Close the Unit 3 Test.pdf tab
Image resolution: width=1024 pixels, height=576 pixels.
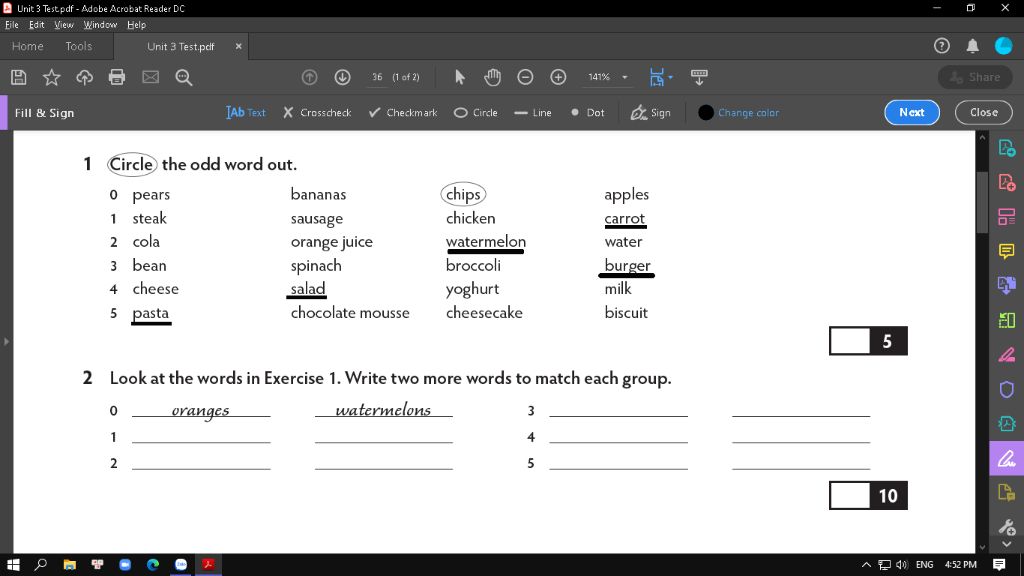coord(238,46)
